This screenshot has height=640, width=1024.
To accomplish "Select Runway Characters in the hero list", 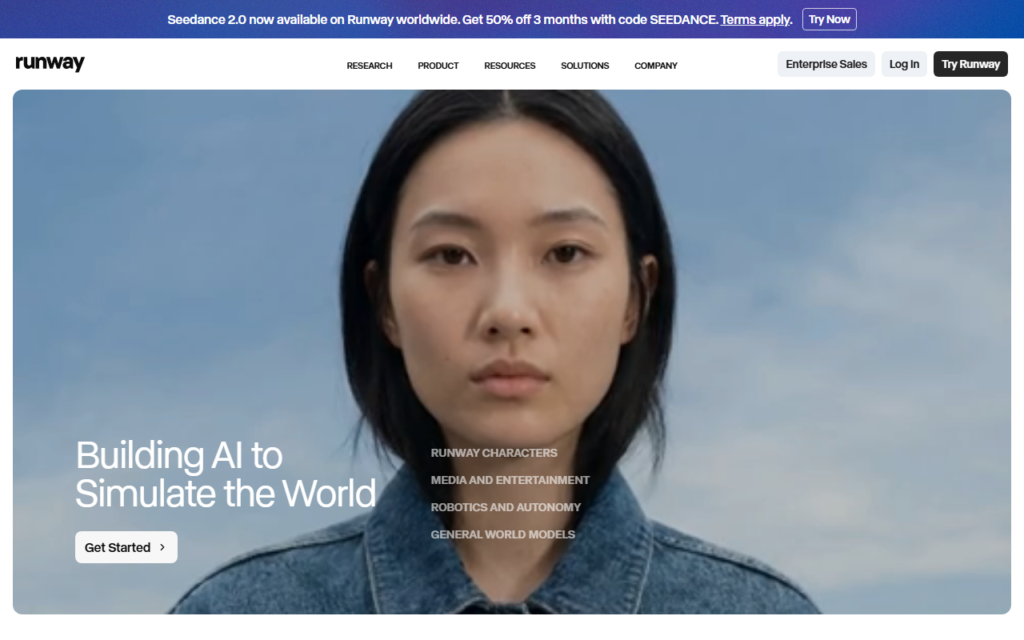I will (x=494, y=453).
